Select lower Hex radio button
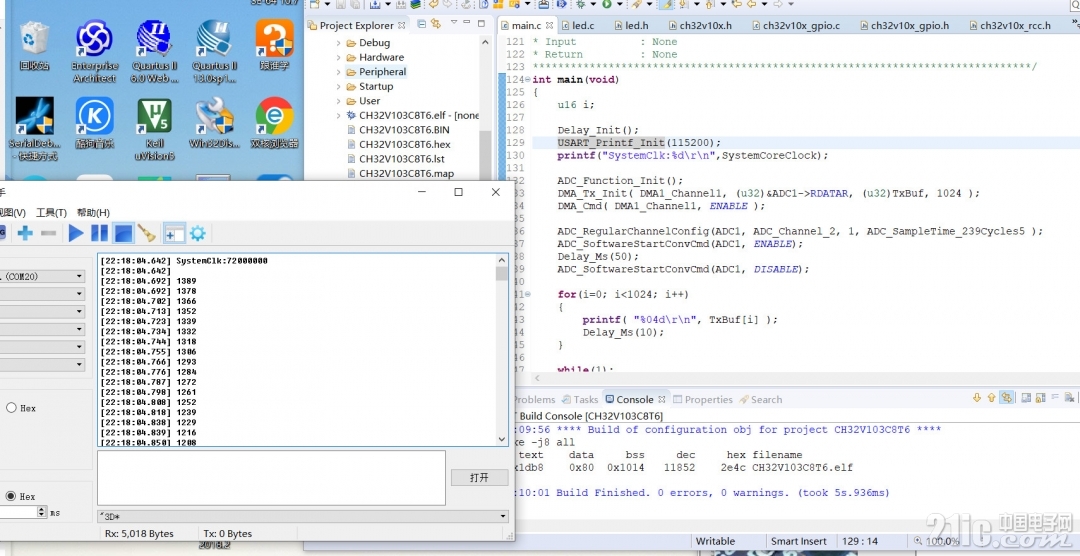The height and width of the screenshot is (556, 1080). [11, 496]
